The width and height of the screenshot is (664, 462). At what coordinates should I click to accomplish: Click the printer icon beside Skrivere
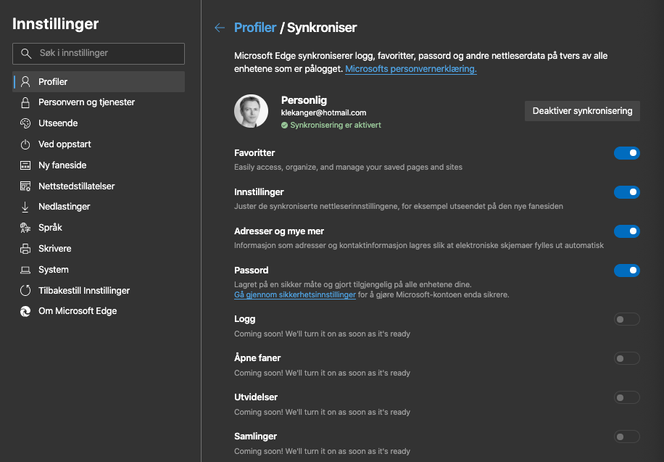25,249
